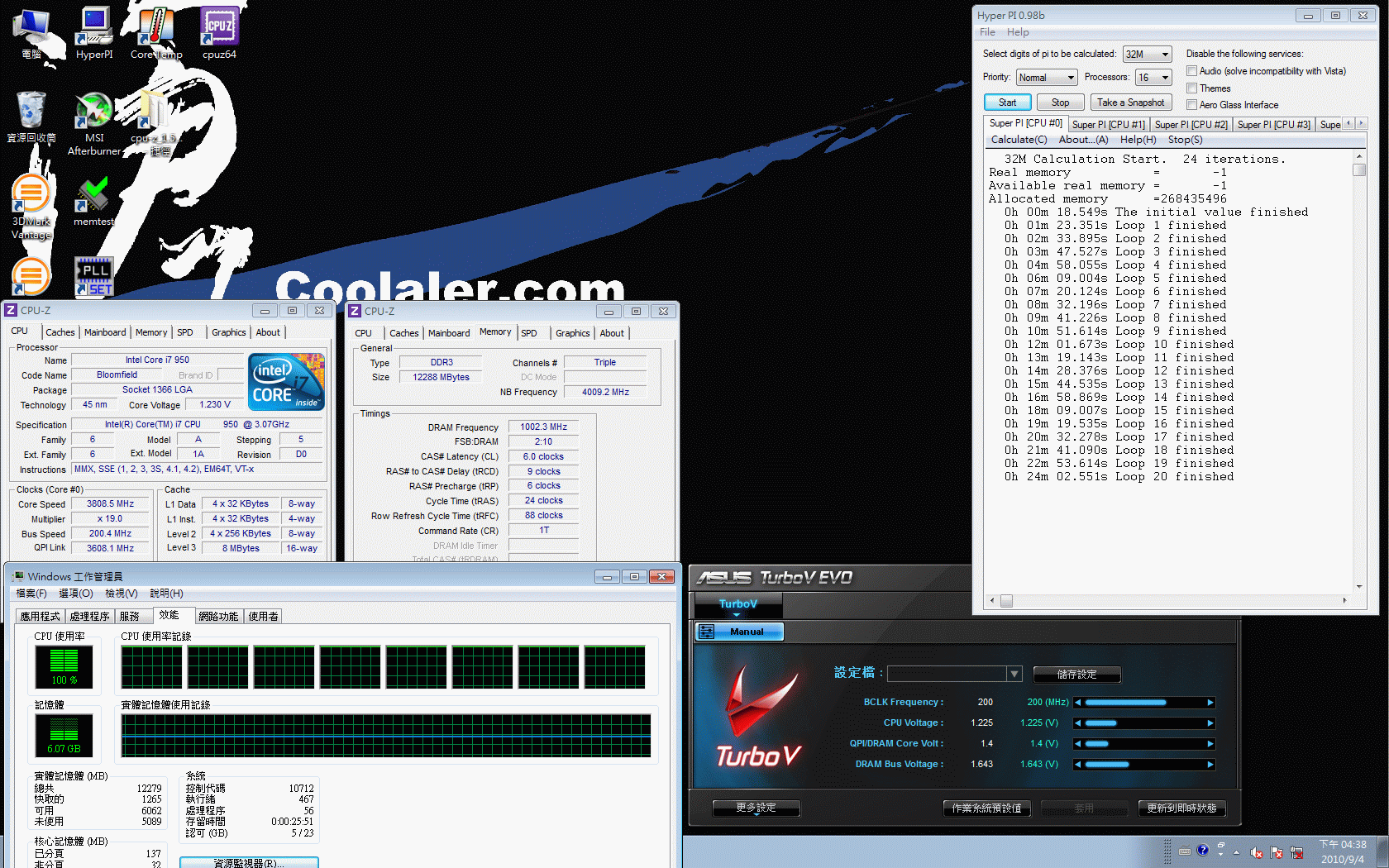Viewport: 1389px width, 868px height.
Task: Click the muted volume icon in the system tray
Action: [x=1256, y=852]
